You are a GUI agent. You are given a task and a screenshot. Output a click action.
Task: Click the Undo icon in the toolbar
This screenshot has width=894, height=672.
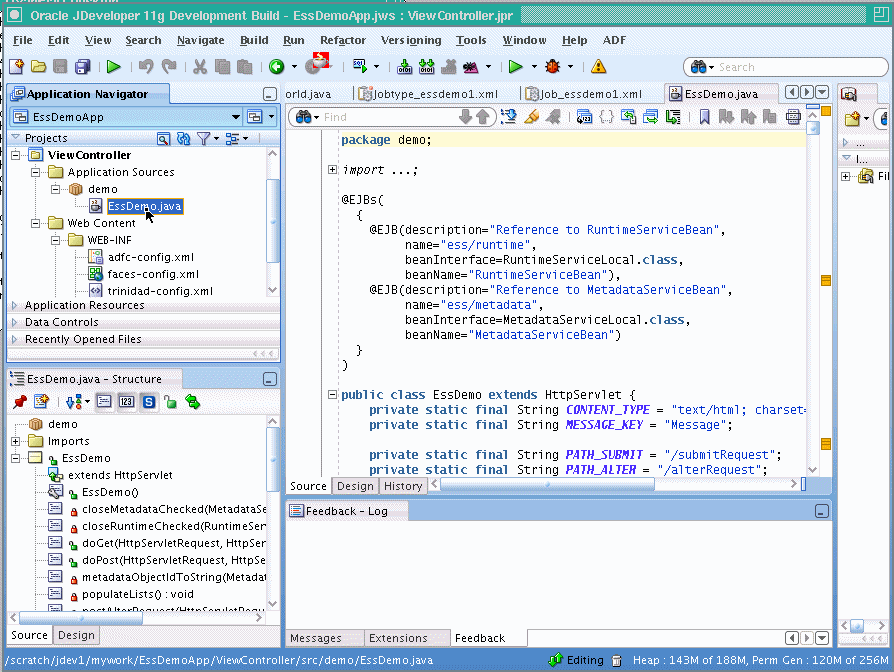[x=147, y=67]
